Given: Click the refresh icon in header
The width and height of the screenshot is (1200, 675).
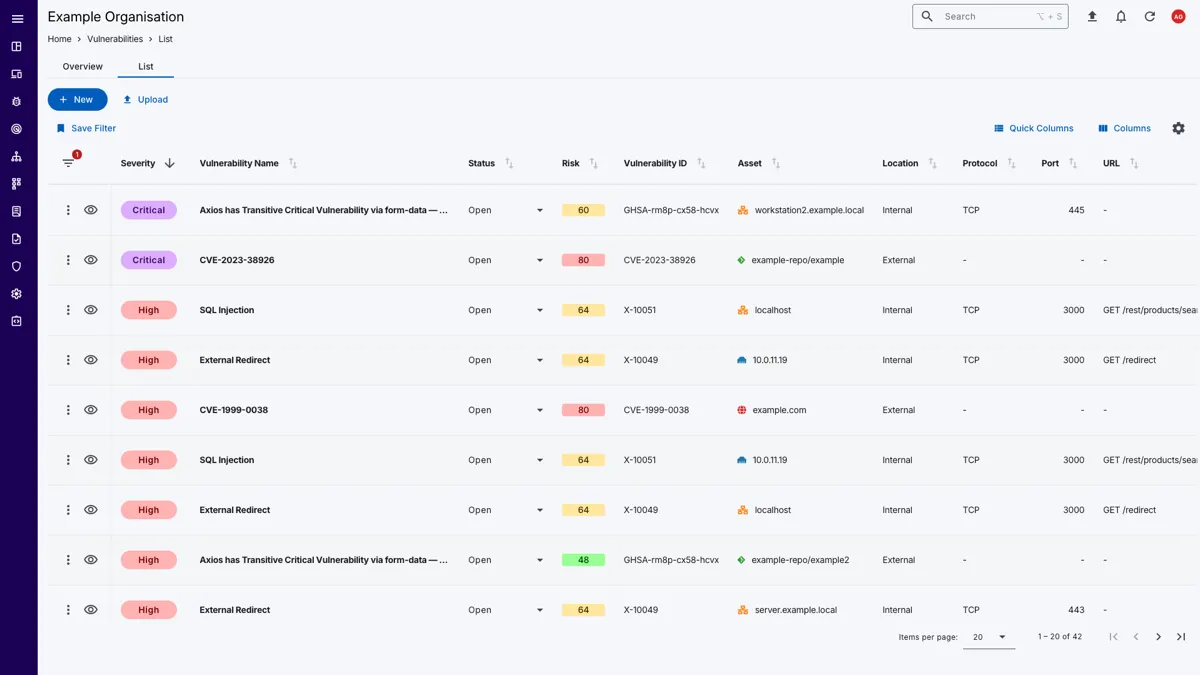Looking at the screenshot, I should point(1150,17).
